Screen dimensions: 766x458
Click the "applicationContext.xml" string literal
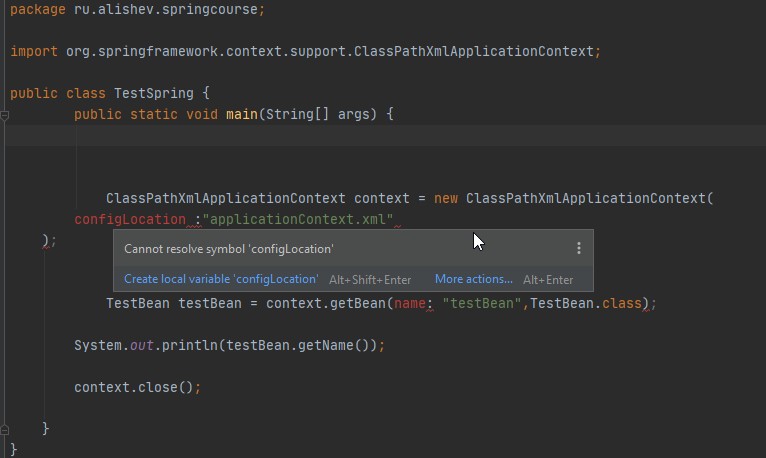point(298,219)
